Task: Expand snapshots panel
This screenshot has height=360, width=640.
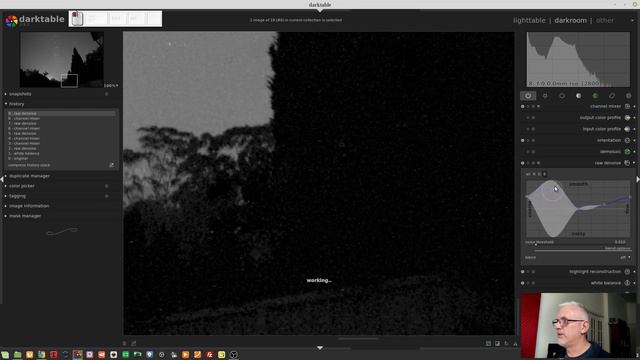Action: (6, 94)
